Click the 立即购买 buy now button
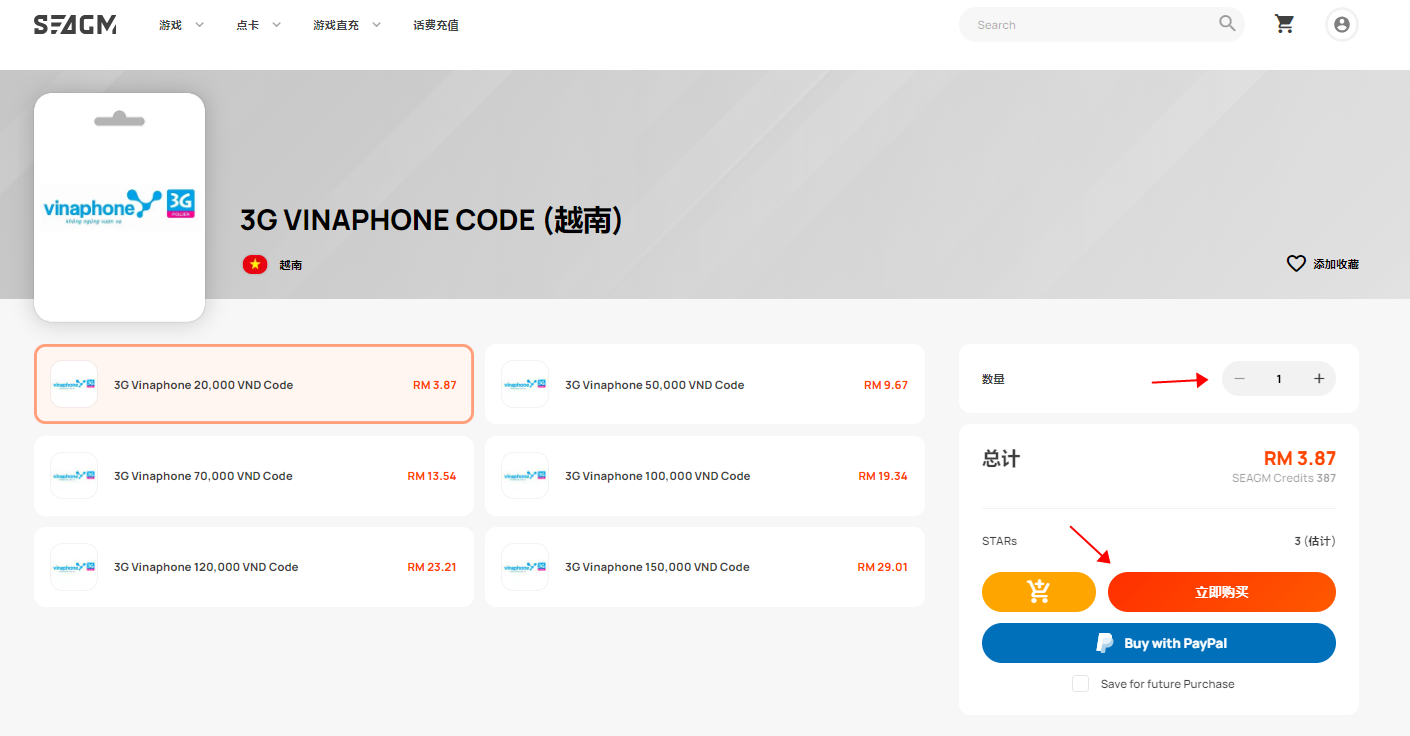1410x736 pixels. click(x=1222, y=592)
